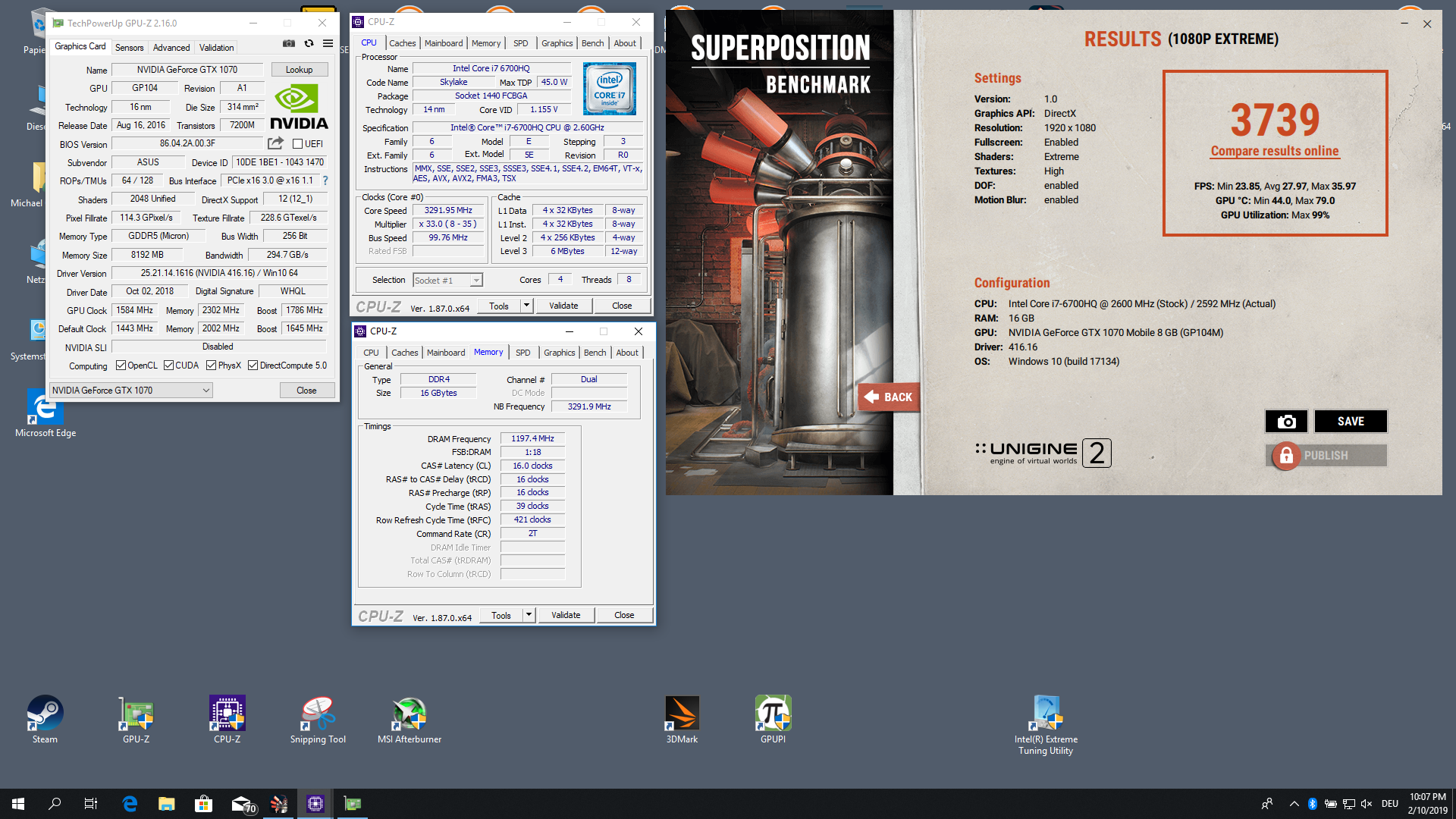
Task: Click the GPU Name field in GPU-Z
Action: pyautogui.click(x=187, y=70)
